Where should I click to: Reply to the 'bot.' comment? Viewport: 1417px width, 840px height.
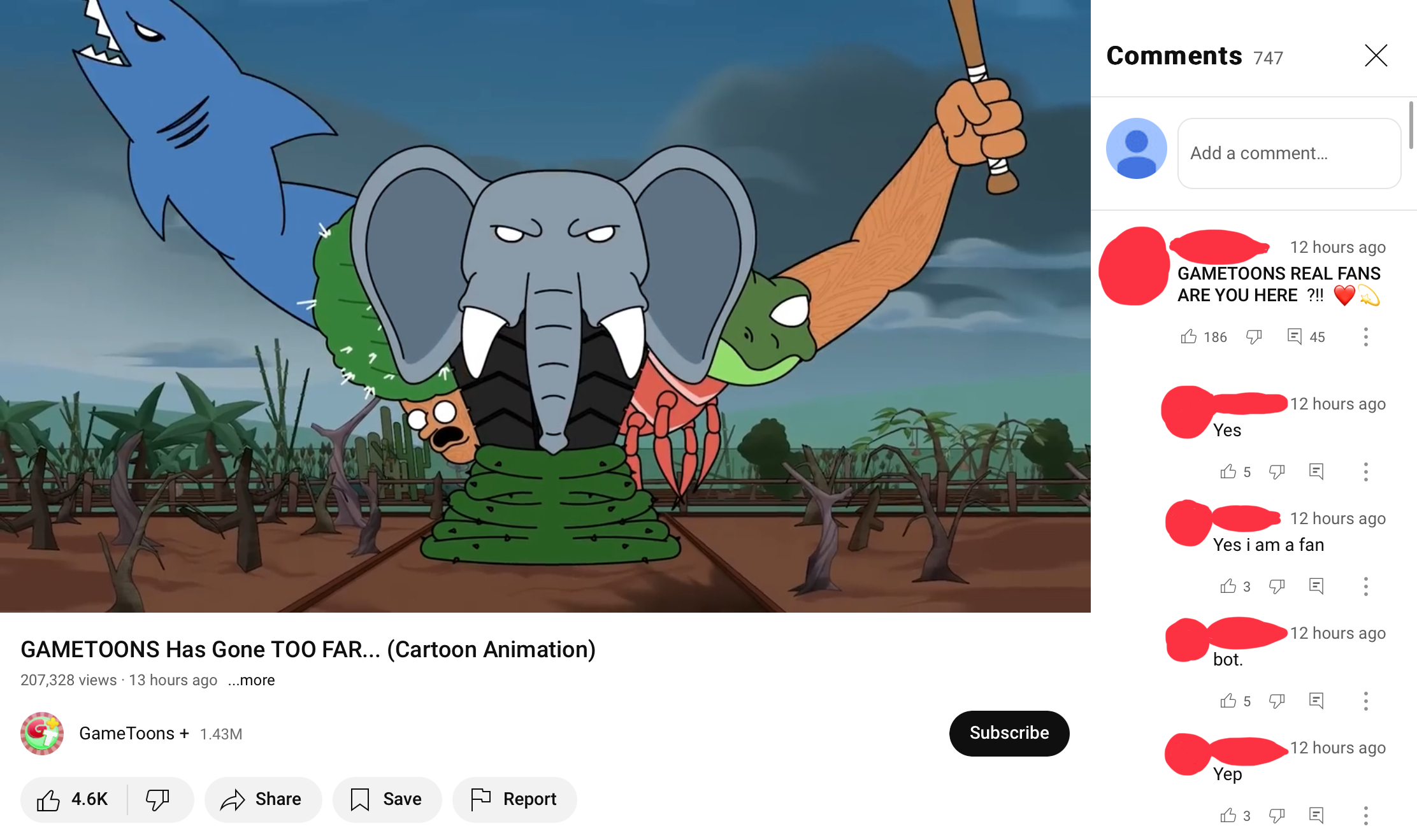1316,701
